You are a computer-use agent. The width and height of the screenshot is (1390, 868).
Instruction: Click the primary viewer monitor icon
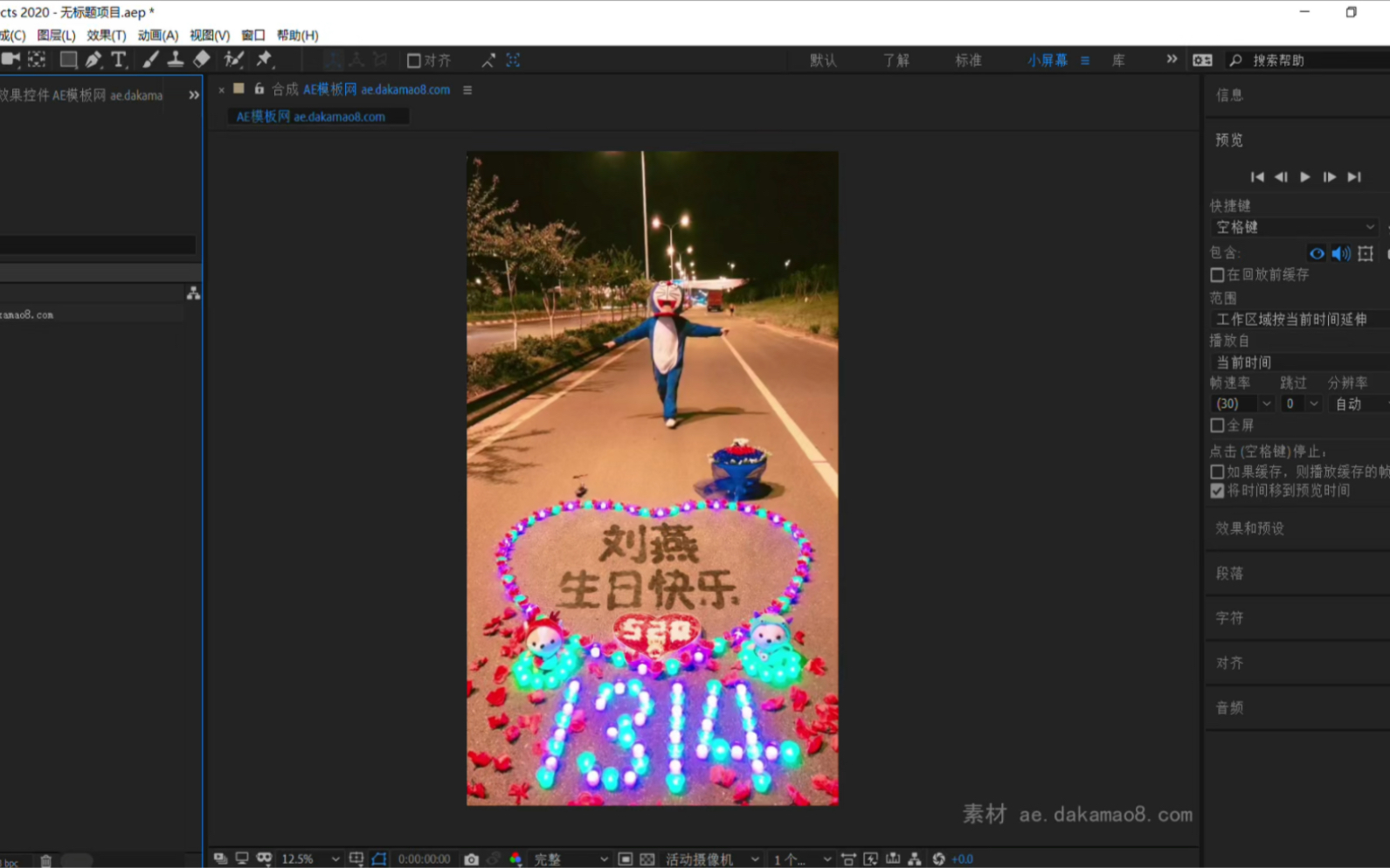coord(242,859)
